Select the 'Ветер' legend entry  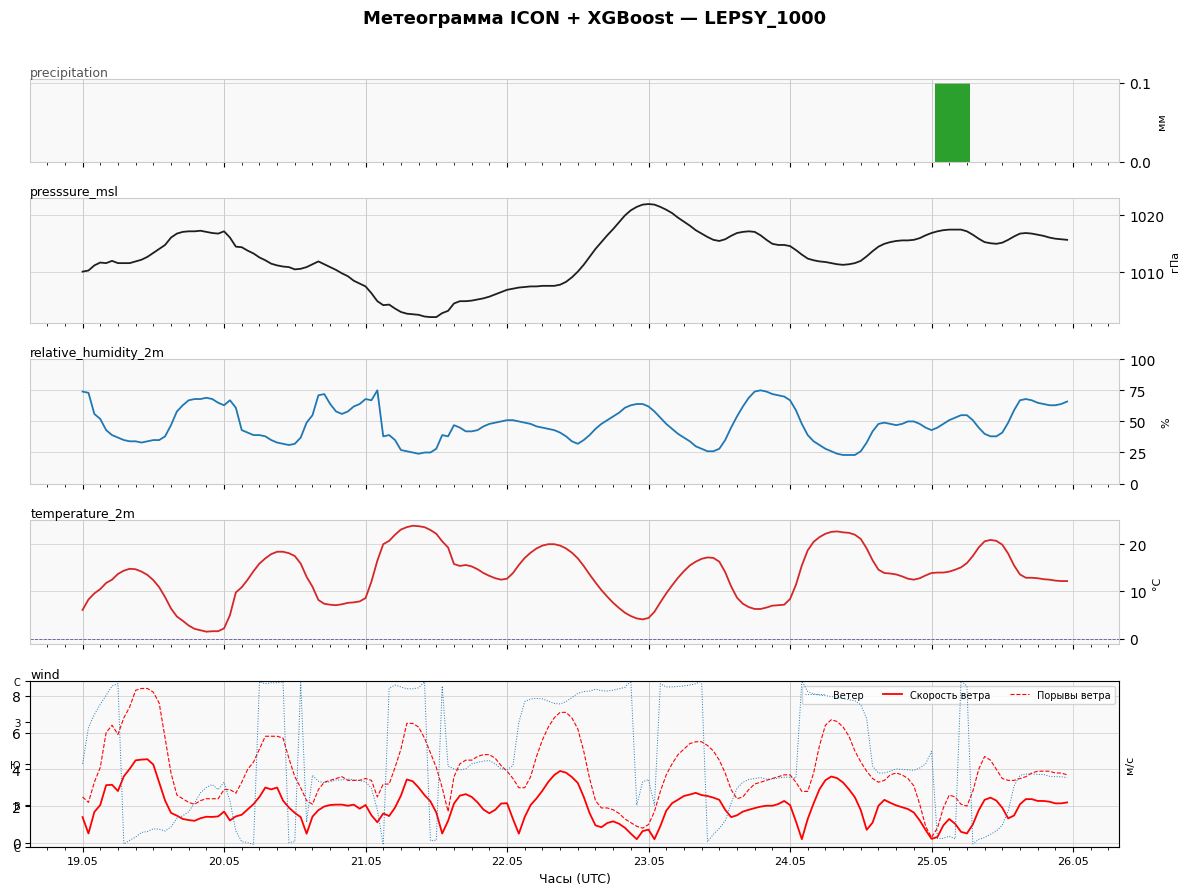click(x=834, y=696)
